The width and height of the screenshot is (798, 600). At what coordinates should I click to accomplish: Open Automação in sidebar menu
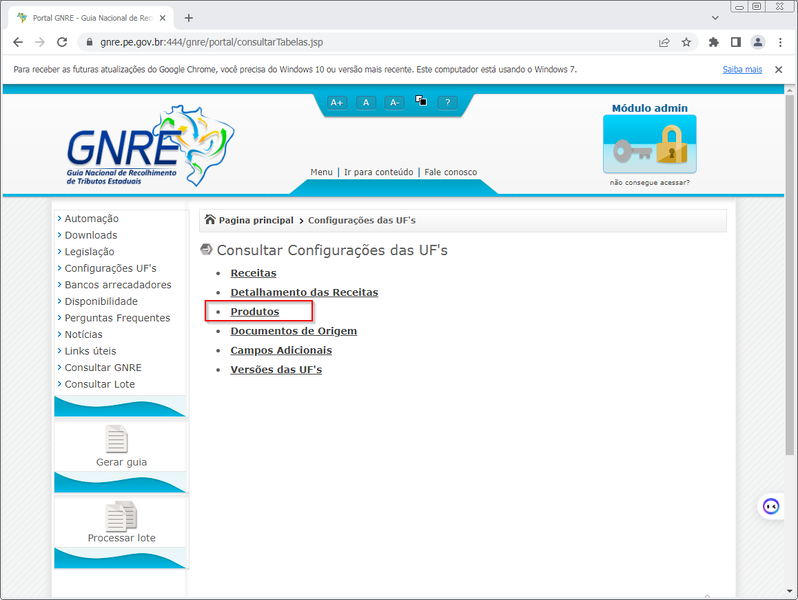[x=91, y=218]
